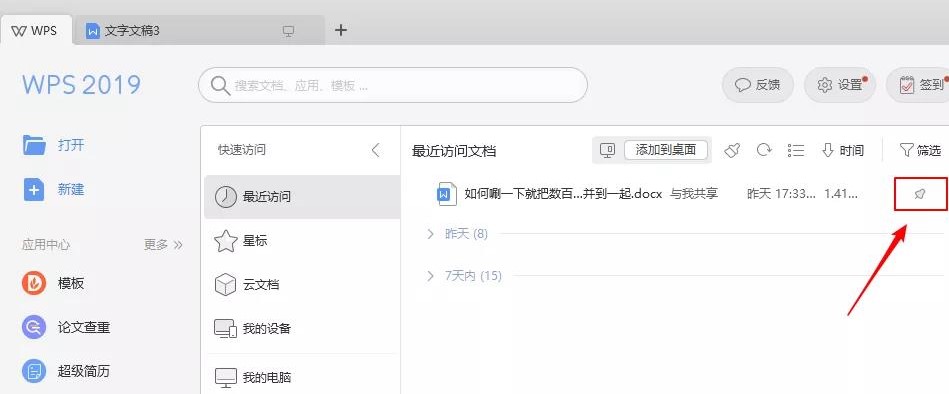Click the monitor icon beside 添加到桌面
This screenshot has height=394, width=949.
click(x=608, y=150)
